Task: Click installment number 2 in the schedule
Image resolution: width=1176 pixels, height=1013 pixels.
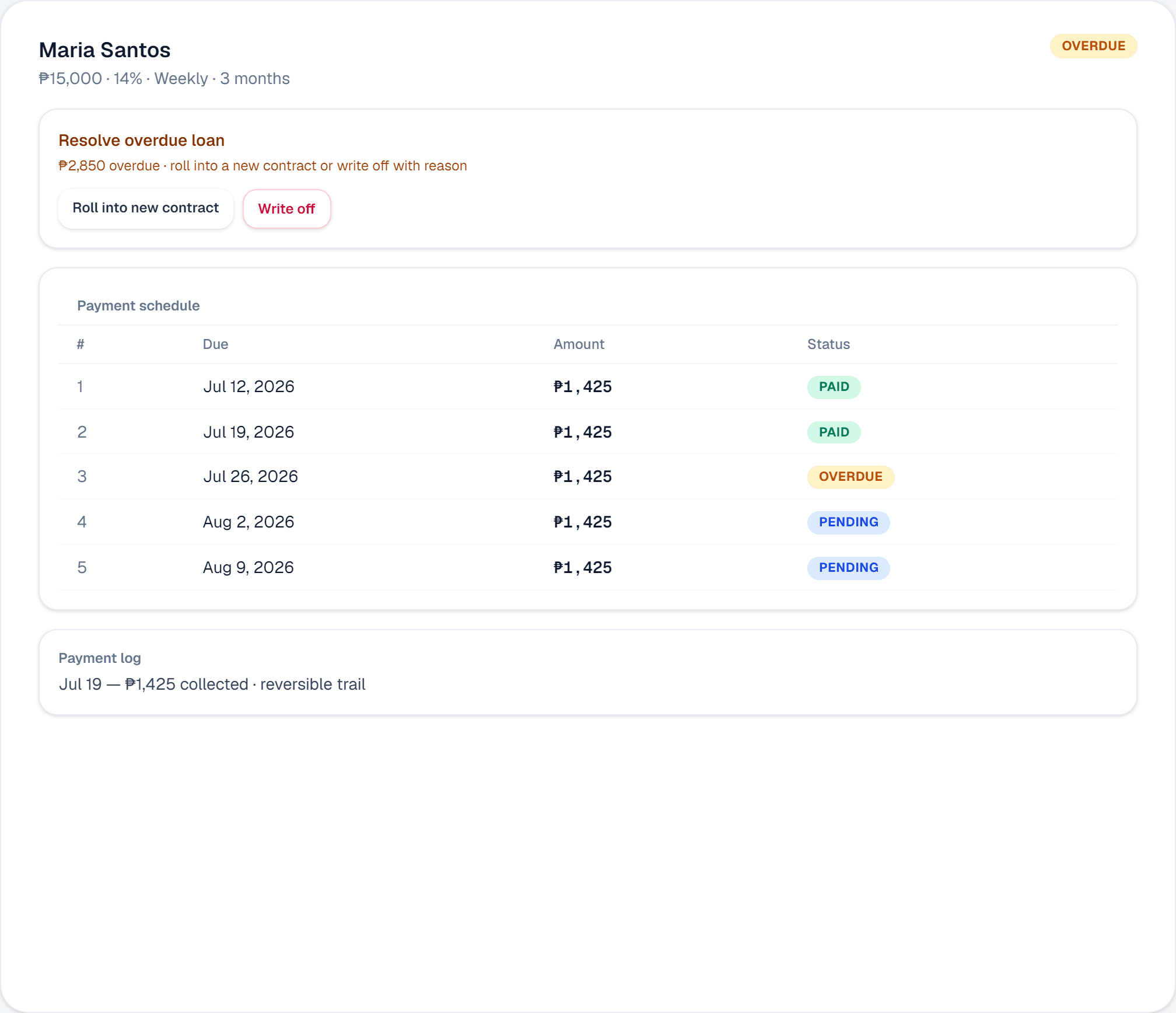Action: click(82, 432)
